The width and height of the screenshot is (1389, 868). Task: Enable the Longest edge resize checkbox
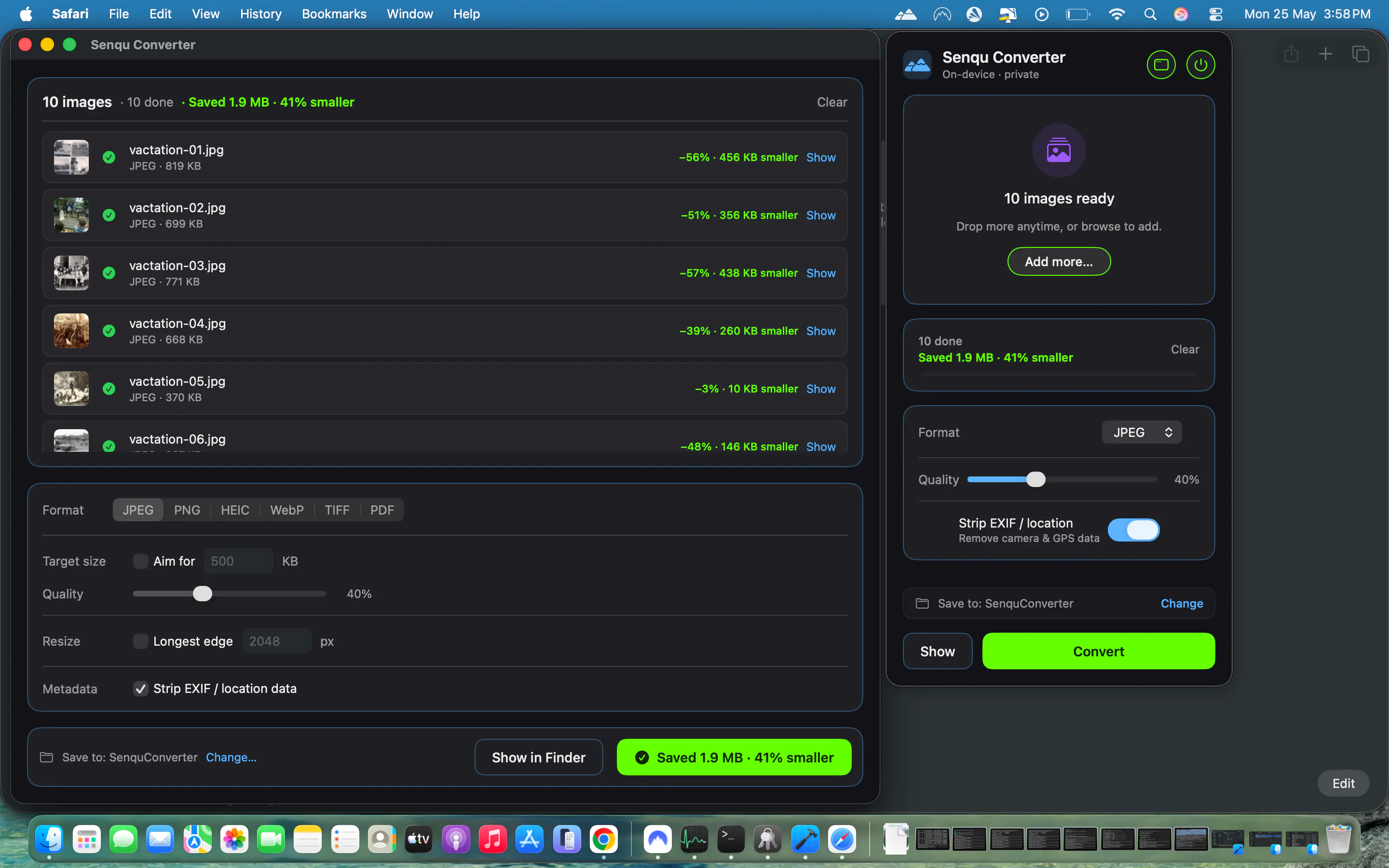tap(140, 641)
